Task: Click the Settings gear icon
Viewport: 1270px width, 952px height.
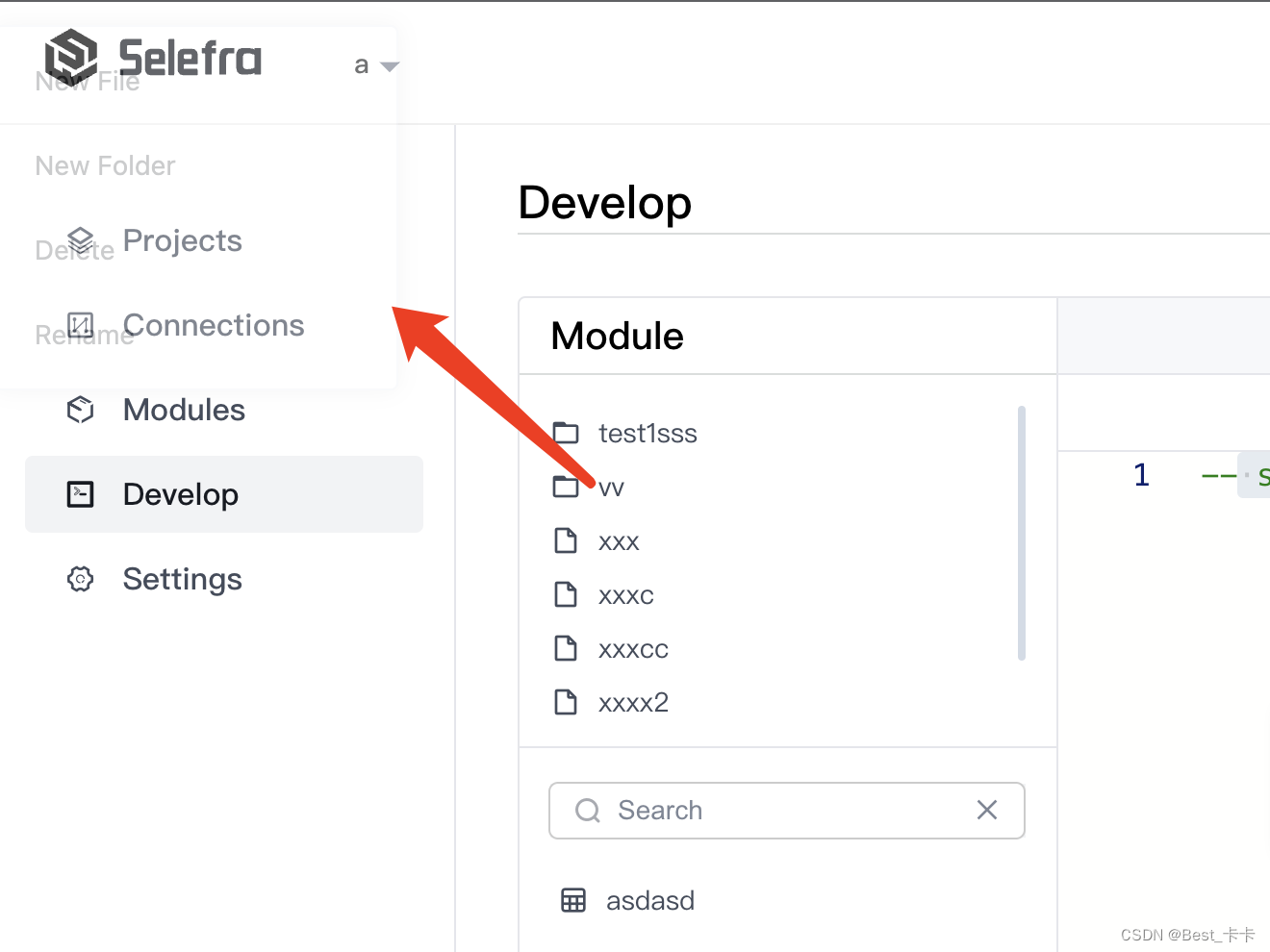Action: pos(81,579)
